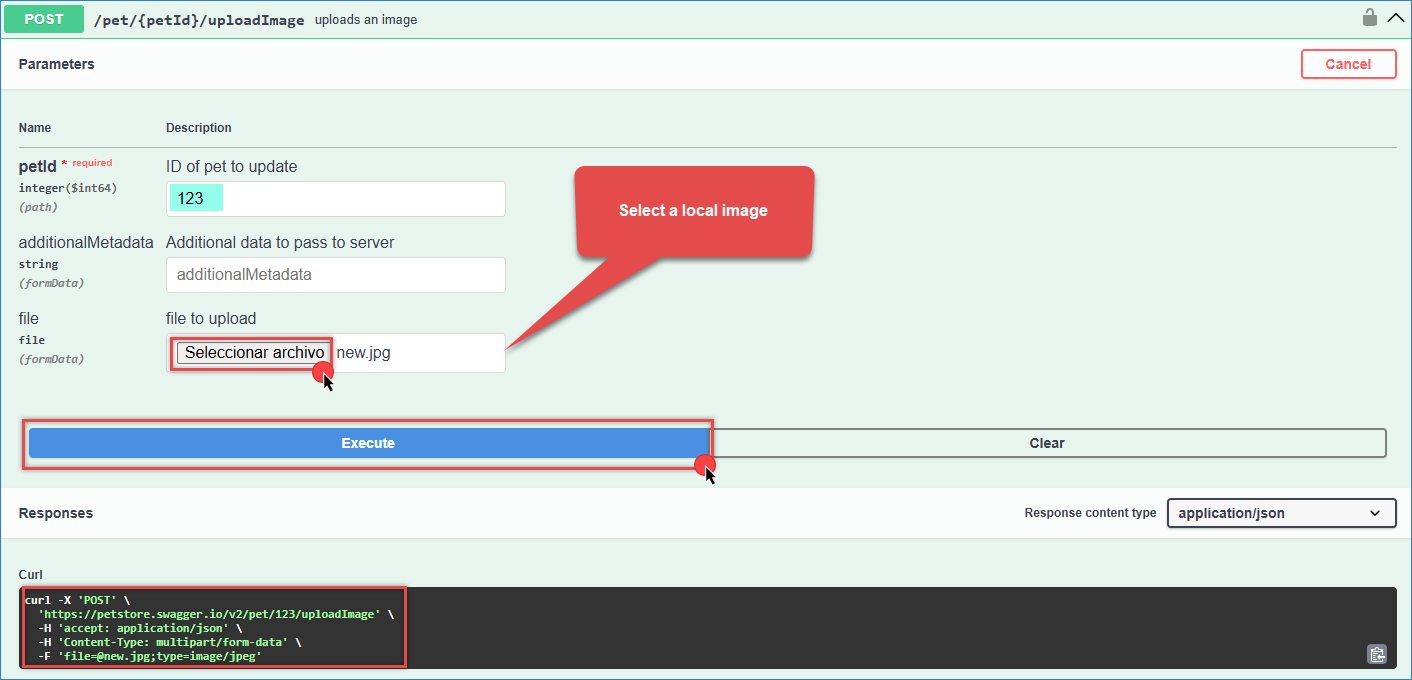Click the Parameters section heading
Screen dimensions: 1412x680
pos(56,64)
